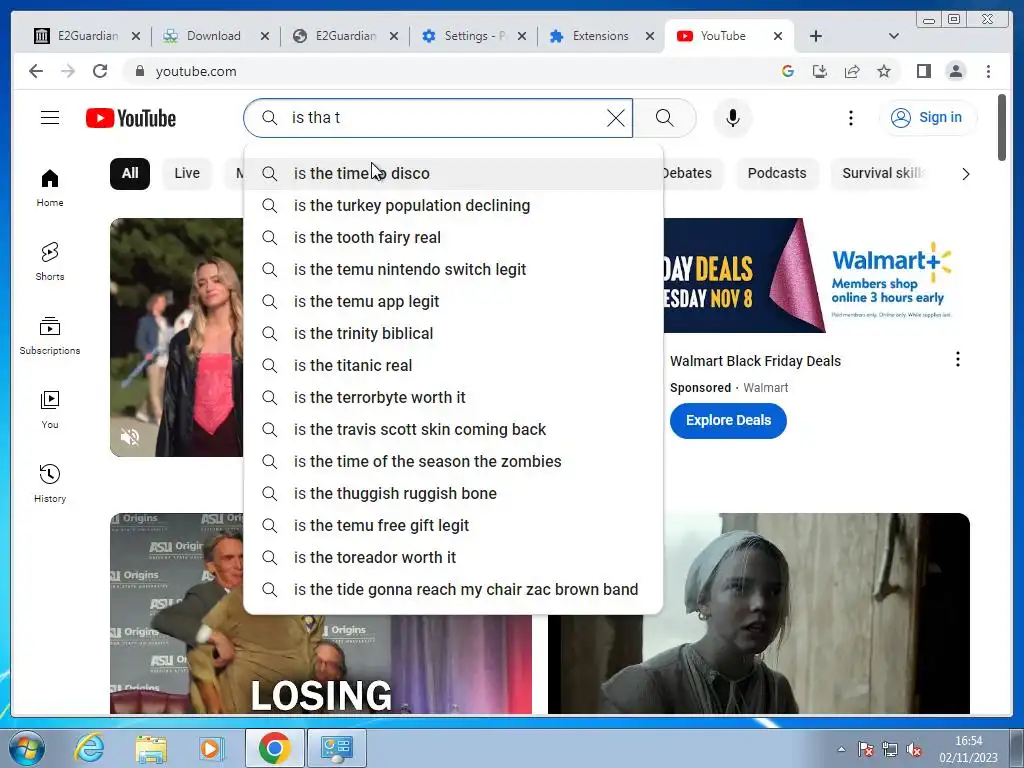Open Walmart Black Friday Deals title link
1024x768 pixels.
755,361
